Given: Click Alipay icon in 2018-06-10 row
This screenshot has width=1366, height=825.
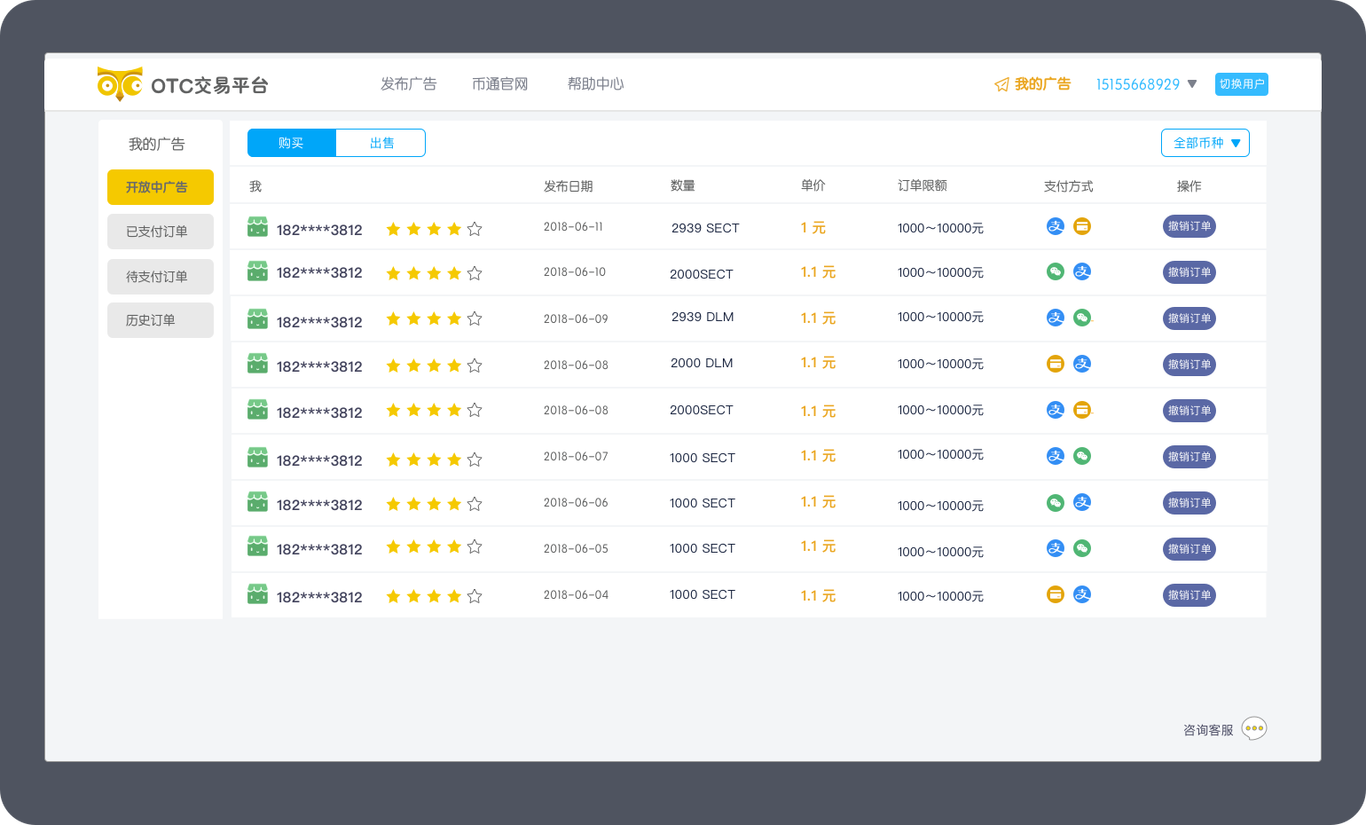Looking at the screenshot, I should [1082, 272].
